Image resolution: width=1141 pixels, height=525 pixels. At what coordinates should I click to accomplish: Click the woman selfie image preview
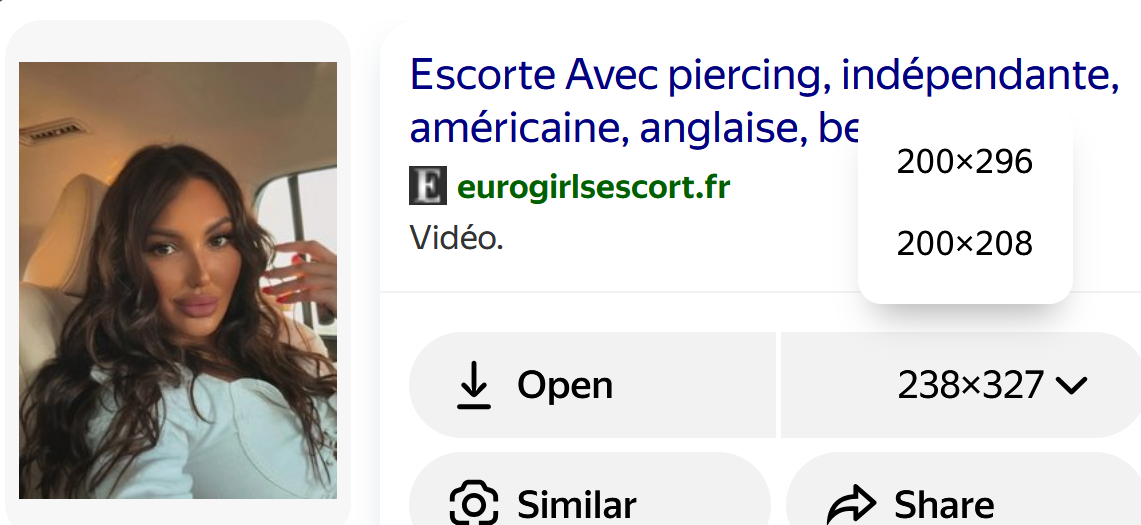click(178, 280)
